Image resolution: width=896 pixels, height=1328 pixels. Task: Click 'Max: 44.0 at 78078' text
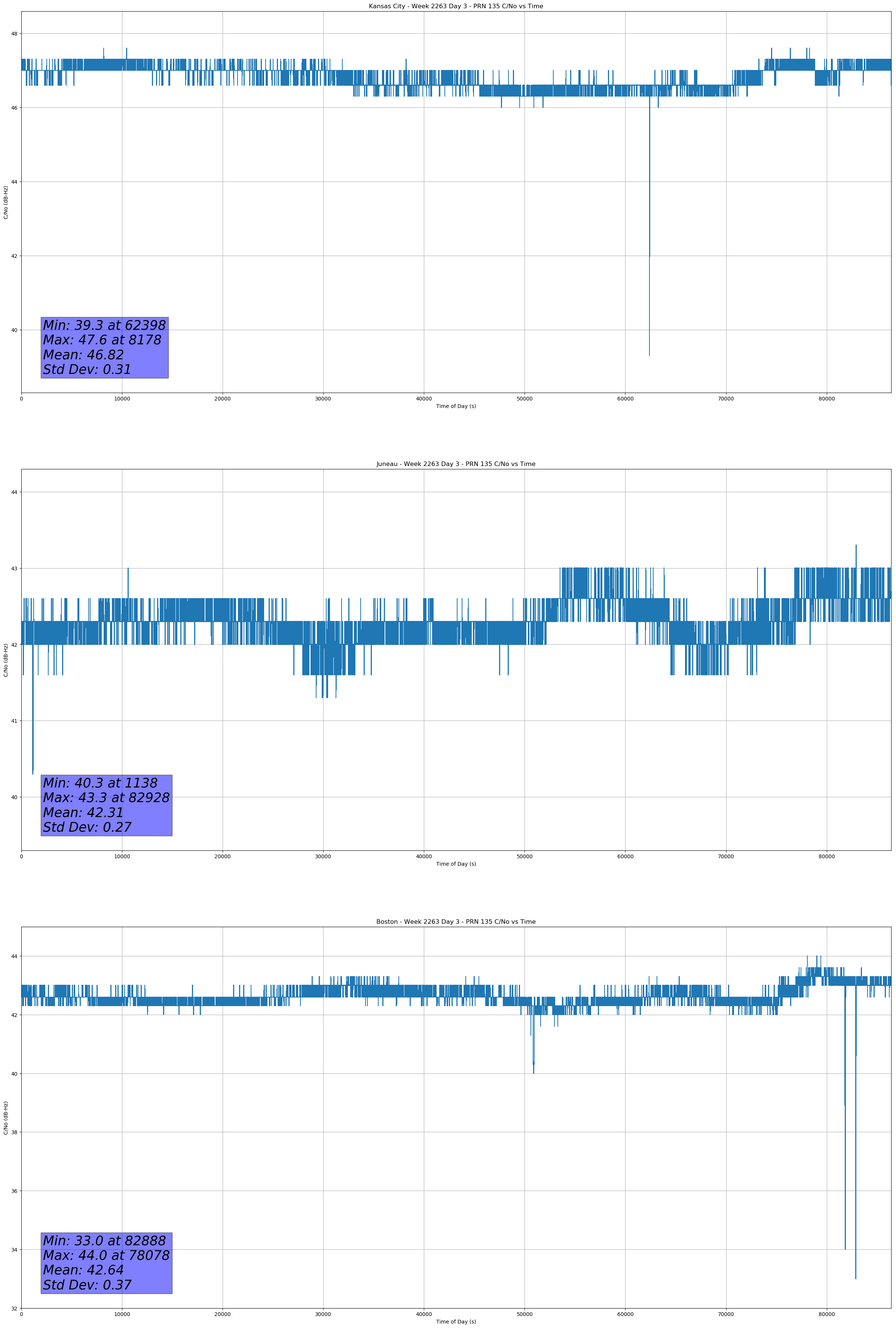coord(106,1255)
